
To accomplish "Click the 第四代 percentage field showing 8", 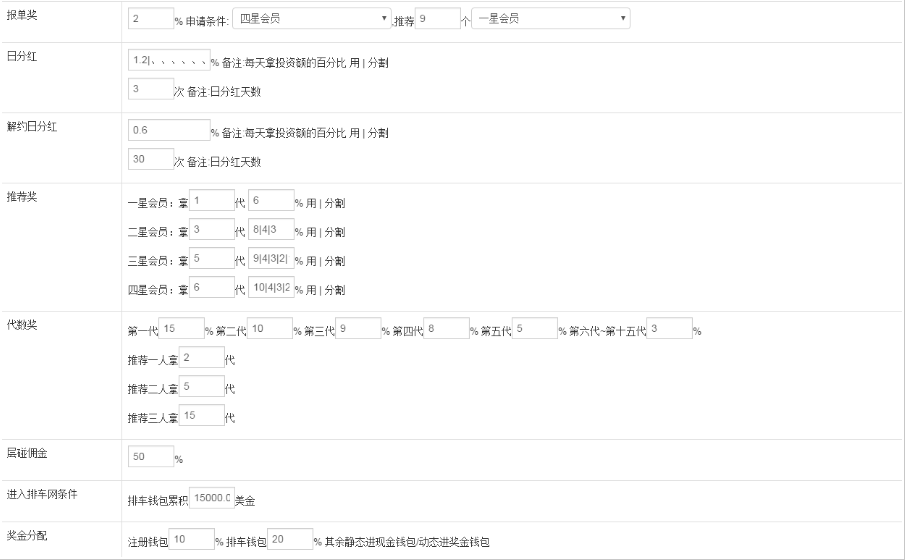I will click(446, 328).
